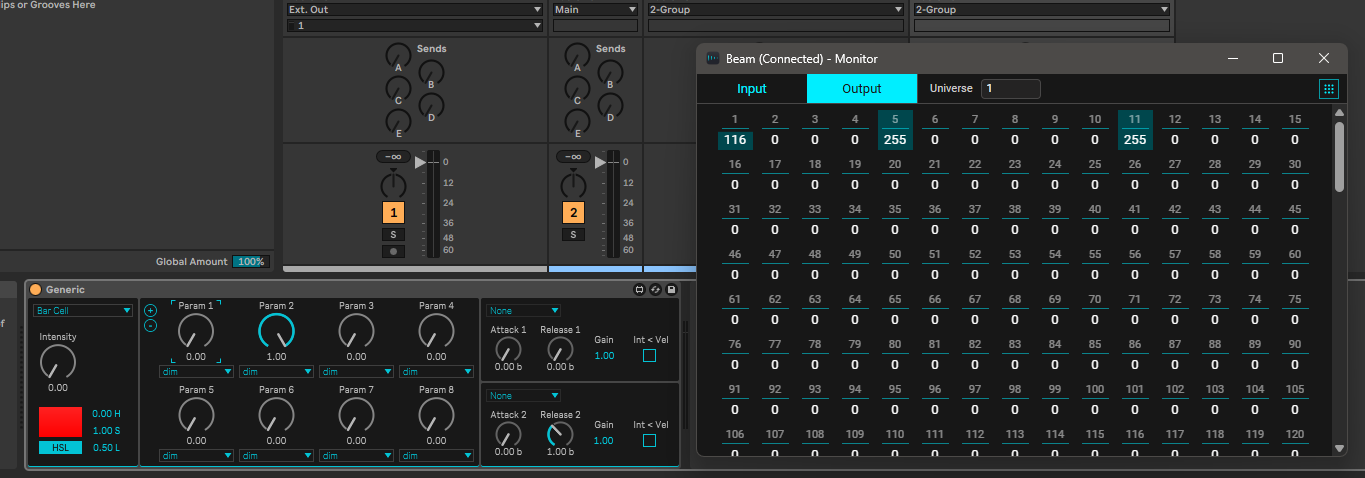The width and height of the screenshot is (1365, 478).
Task: Click the first icon in Generic device header
Action: (x=639, y=290)
